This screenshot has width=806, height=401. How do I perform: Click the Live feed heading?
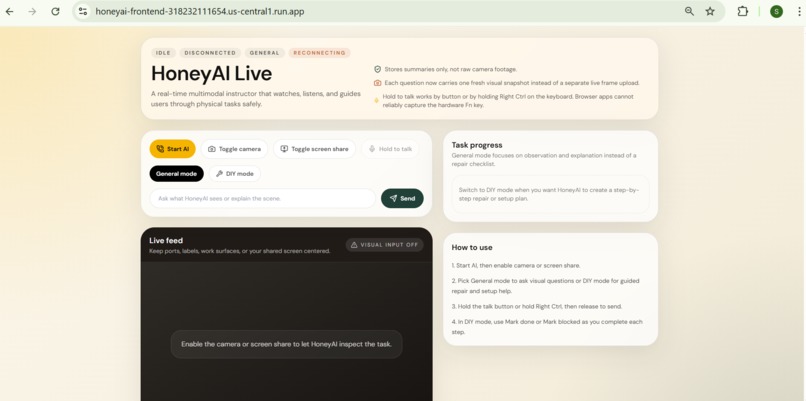pos(166,240)
